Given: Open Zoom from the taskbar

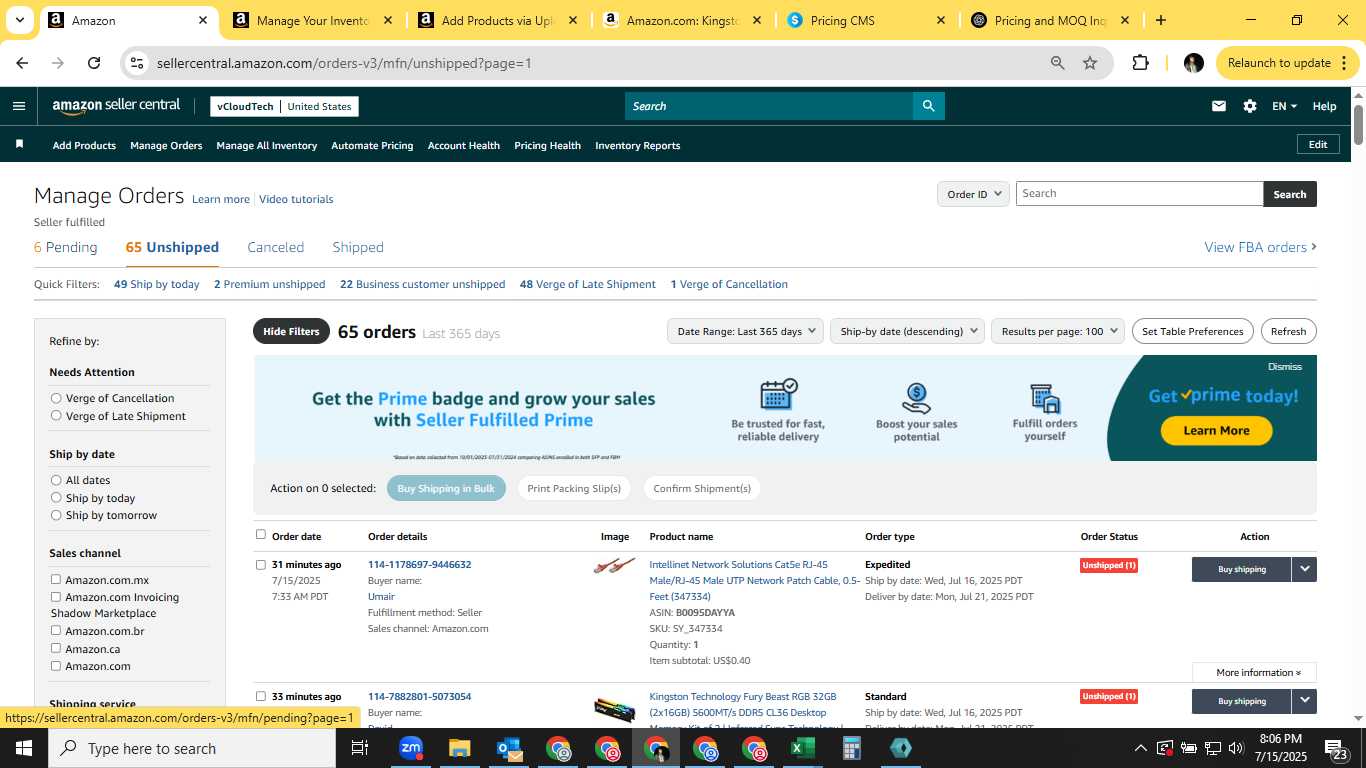Looking at the screenshot, I should click(410, 748).
